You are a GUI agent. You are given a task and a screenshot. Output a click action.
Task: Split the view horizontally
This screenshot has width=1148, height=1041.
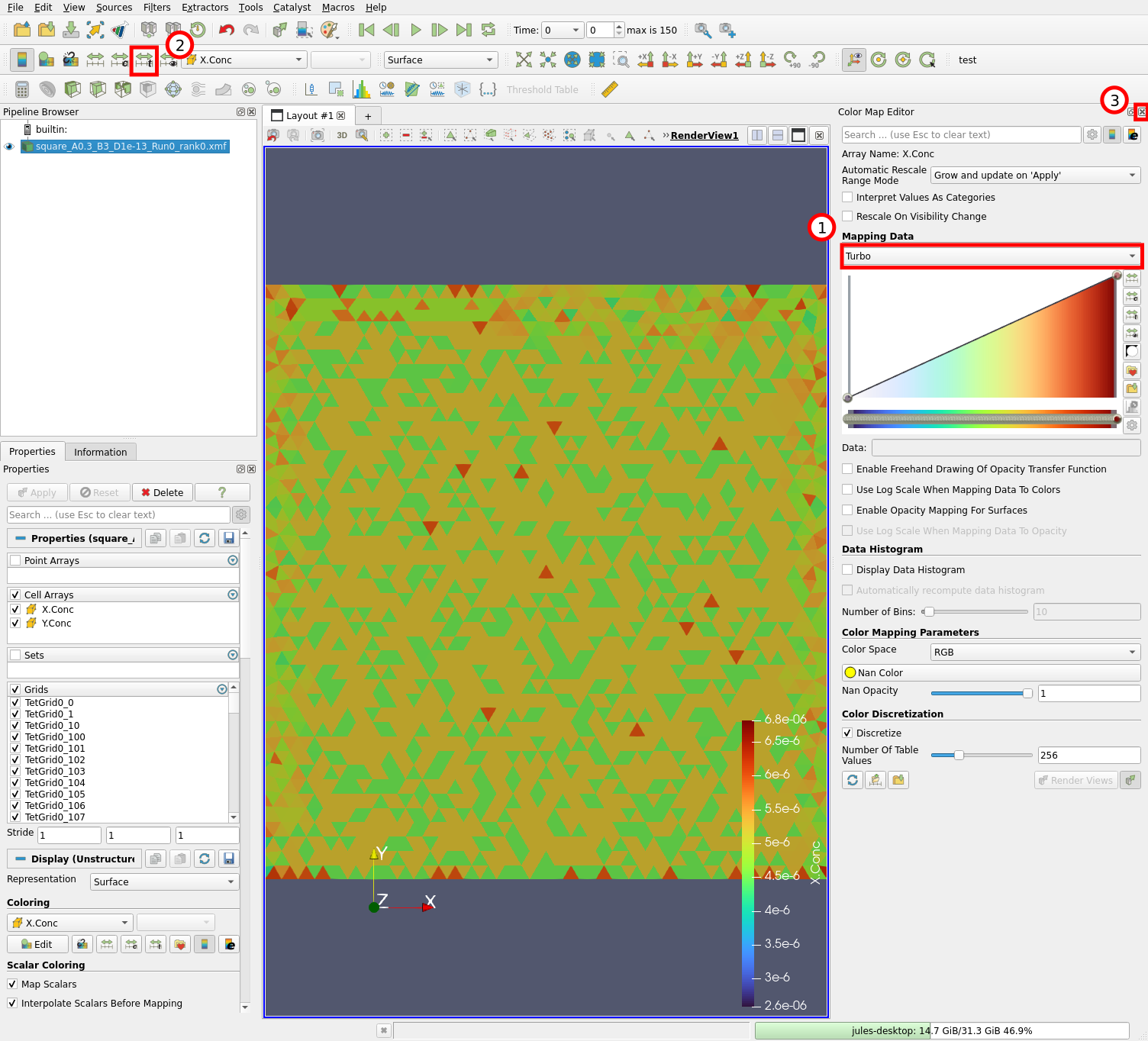pos(757,135)
